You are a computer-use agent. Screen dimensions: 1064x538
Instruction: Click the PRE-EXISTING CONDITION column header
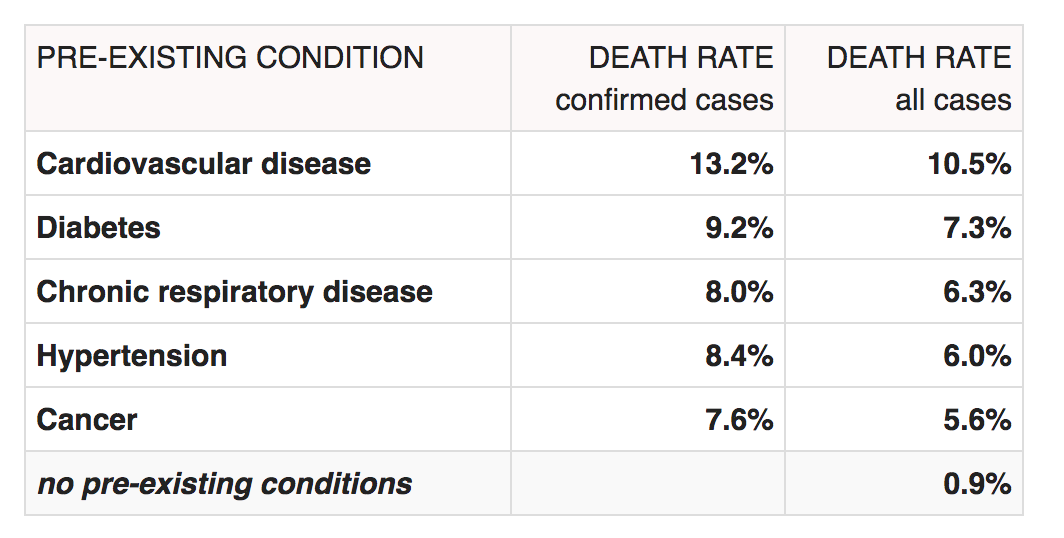230,58
